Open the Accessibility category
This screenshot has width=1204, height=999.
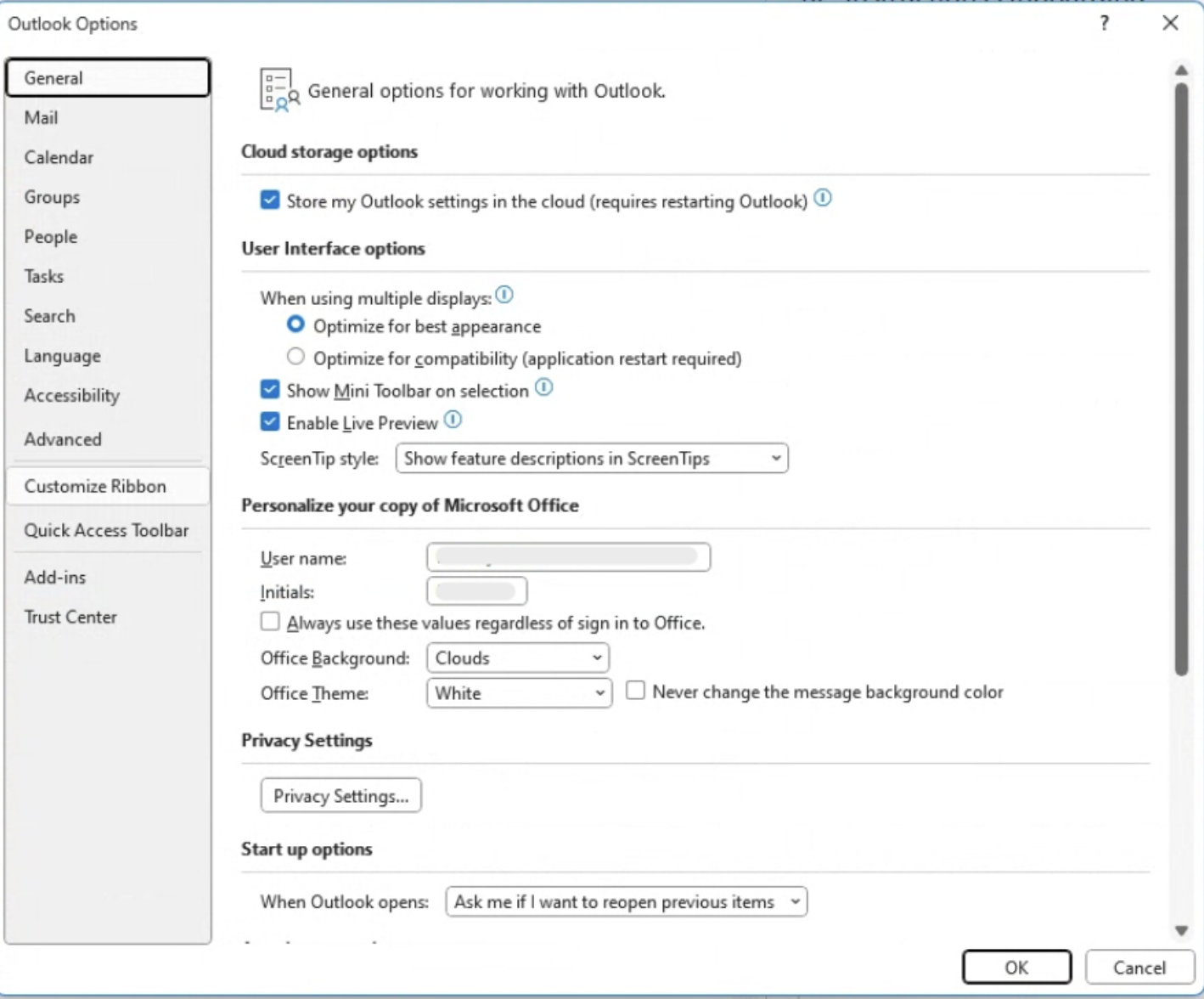pyautogui.click(x=108, y=395)
